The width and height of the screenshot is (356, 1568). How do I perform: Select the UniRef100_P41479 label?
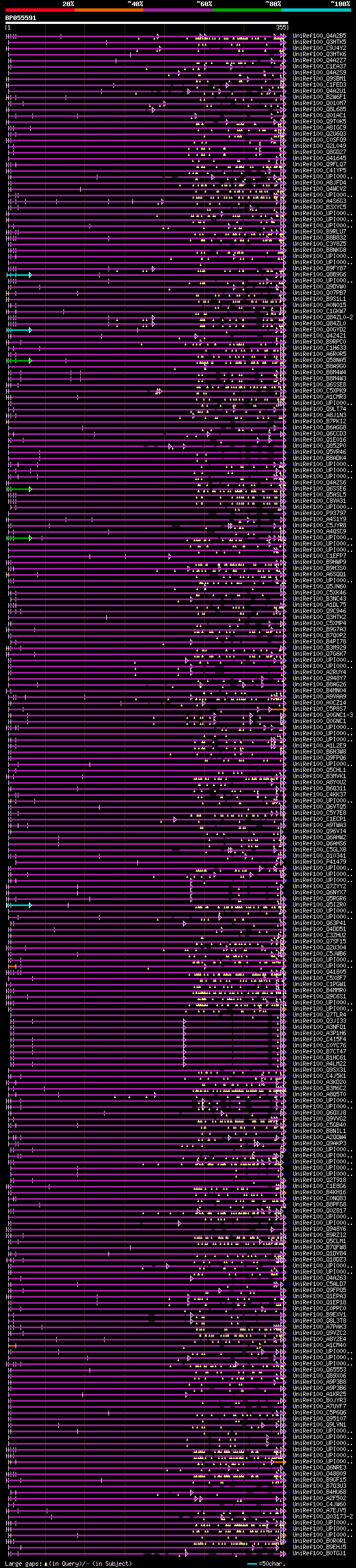point(319,862)
